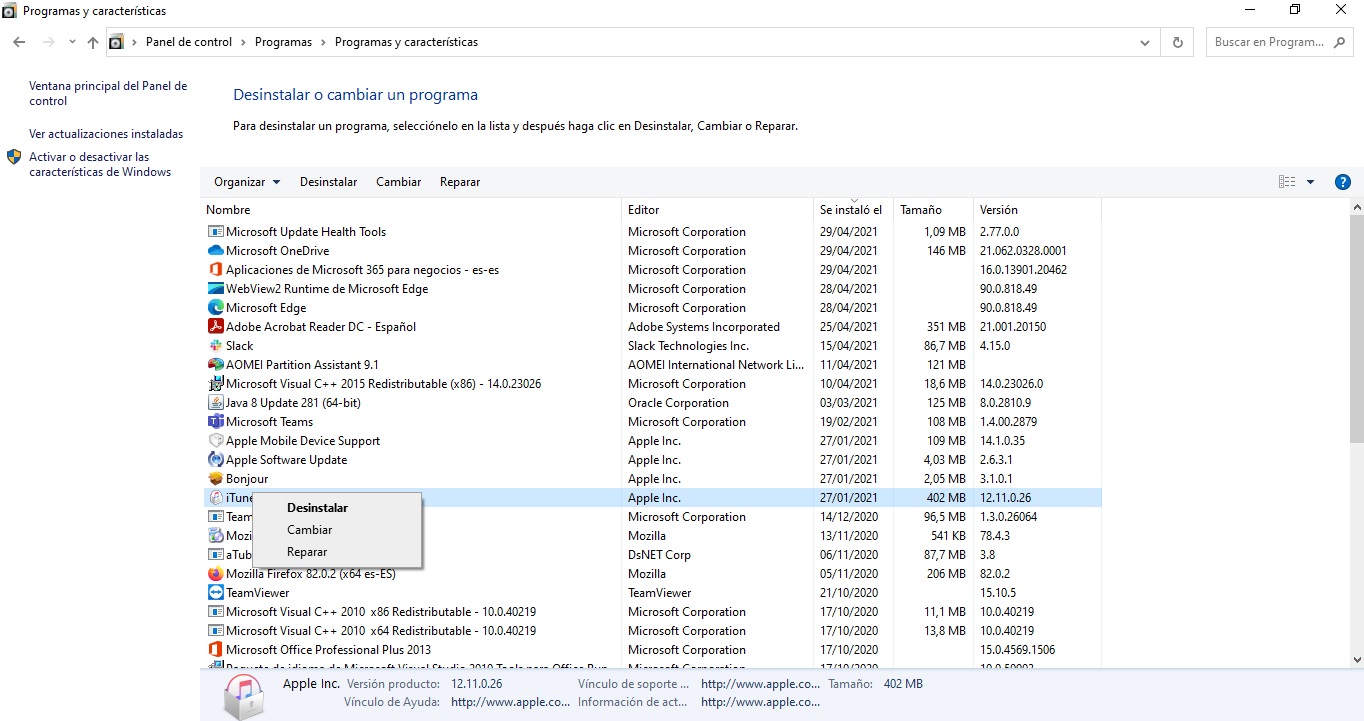The image size is (1364, 721).
Task: Click the Programas breadcrumb
Action: coord(283,42)
